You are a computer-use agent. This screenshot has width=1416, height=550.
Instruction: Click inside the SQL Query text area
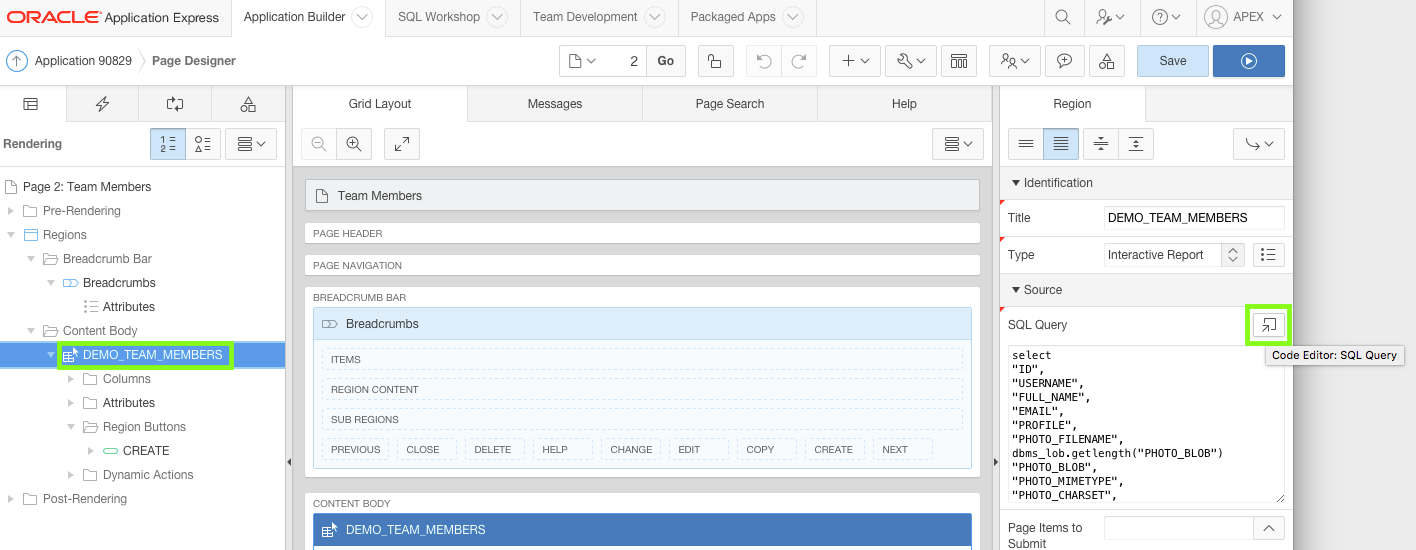pos(1146,425)
